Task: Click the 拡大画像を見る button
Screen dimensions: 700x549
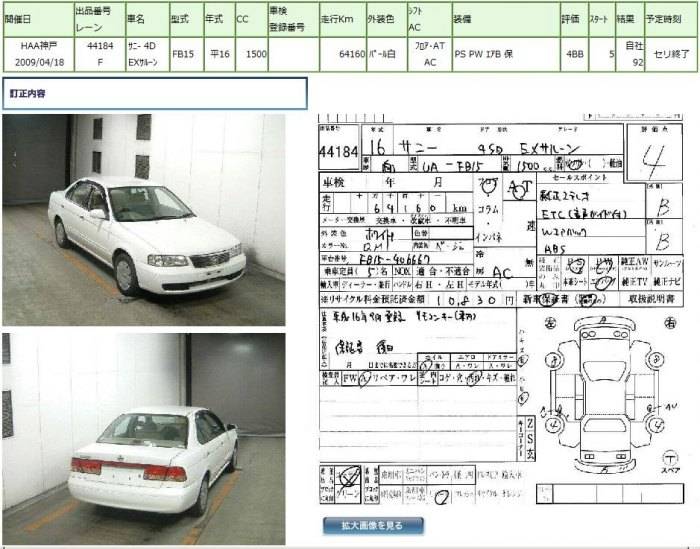Action: [x=373, y=525]
